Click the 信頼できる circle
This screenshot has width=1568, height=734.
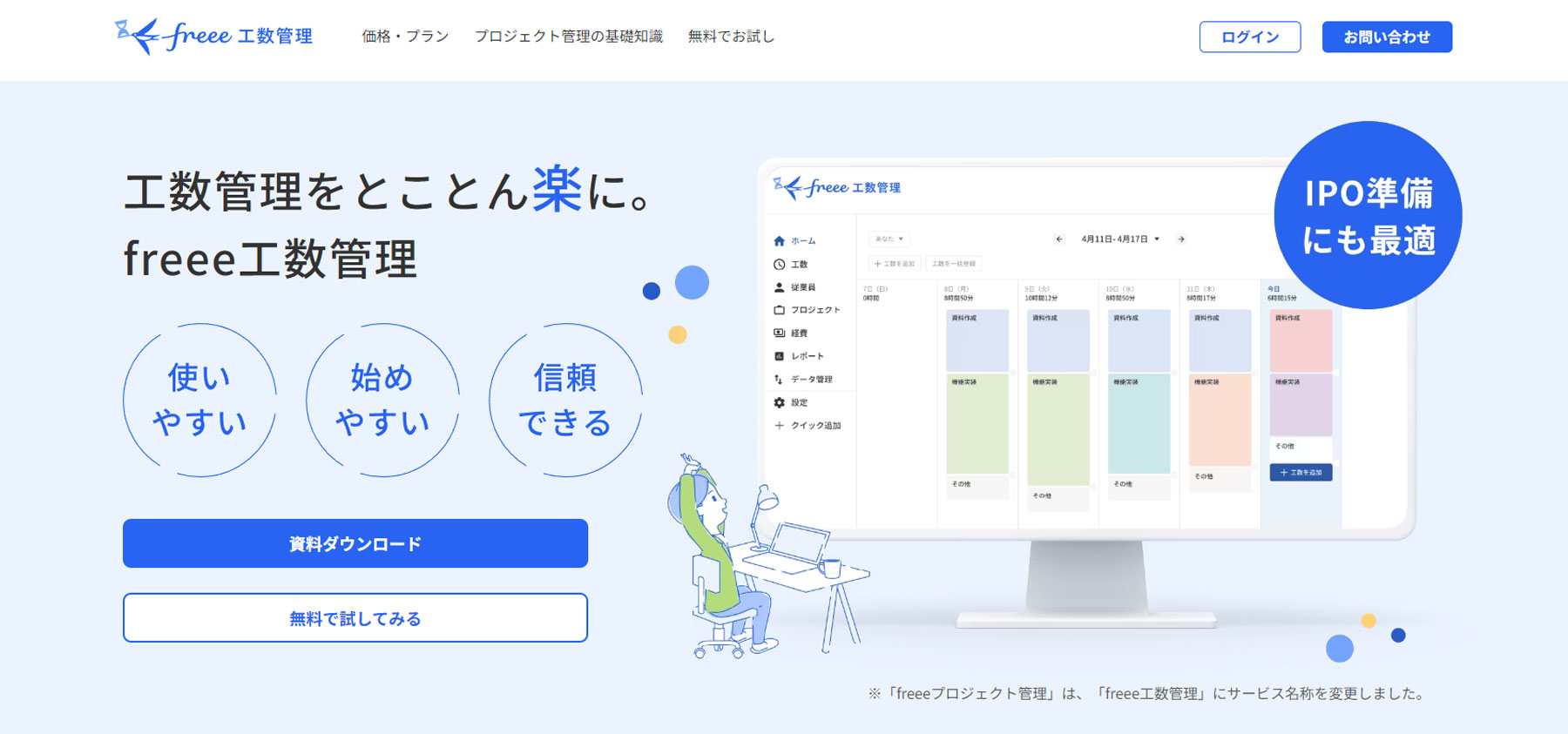[x=565, y=401]
